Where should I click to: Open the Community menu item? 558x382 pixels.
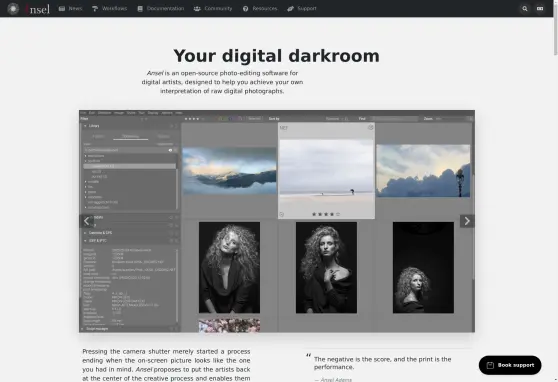point(213,9)
